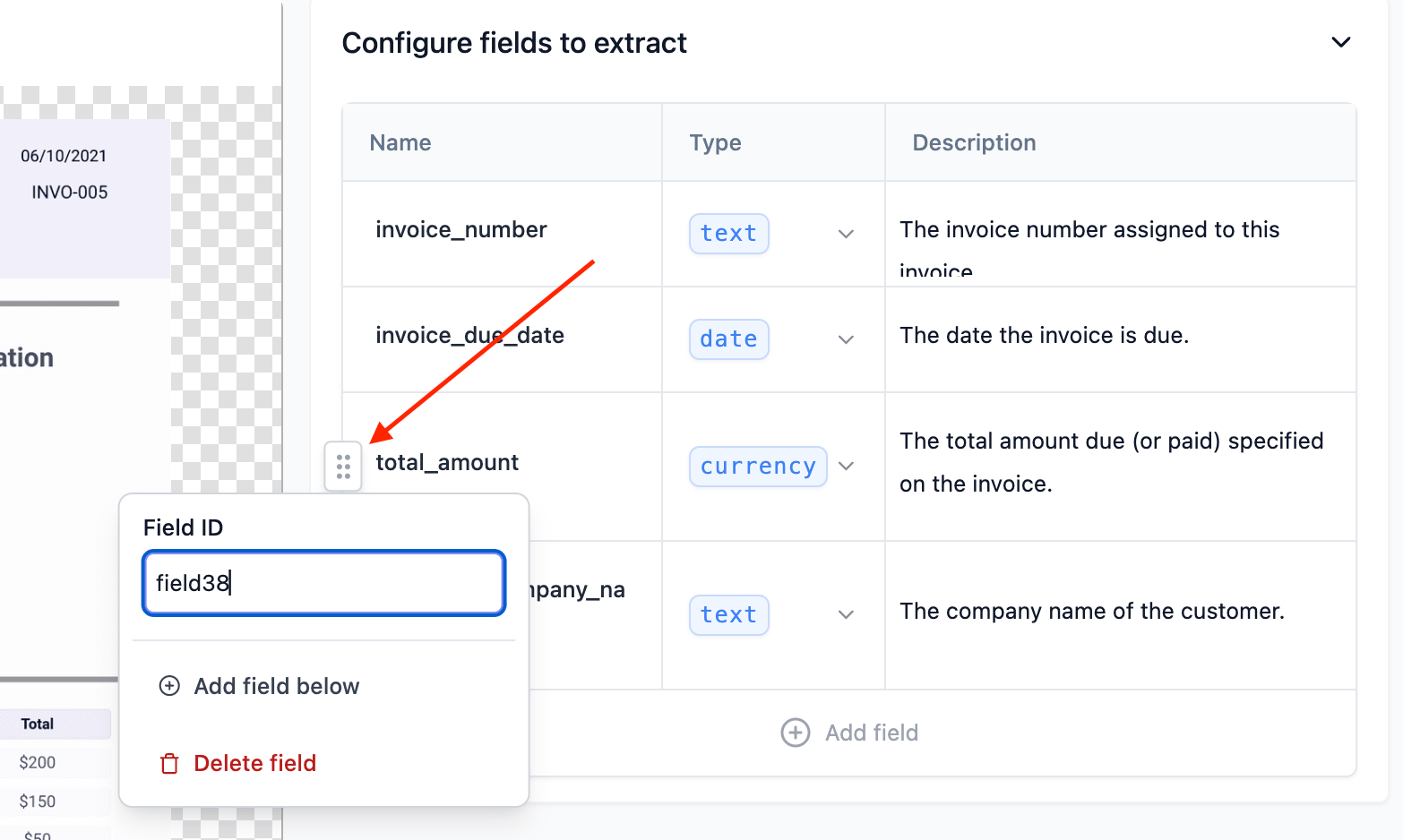Open type dropdown for total_amount
This screenshot has height=840, width=1403.
(x=845, y=467)
